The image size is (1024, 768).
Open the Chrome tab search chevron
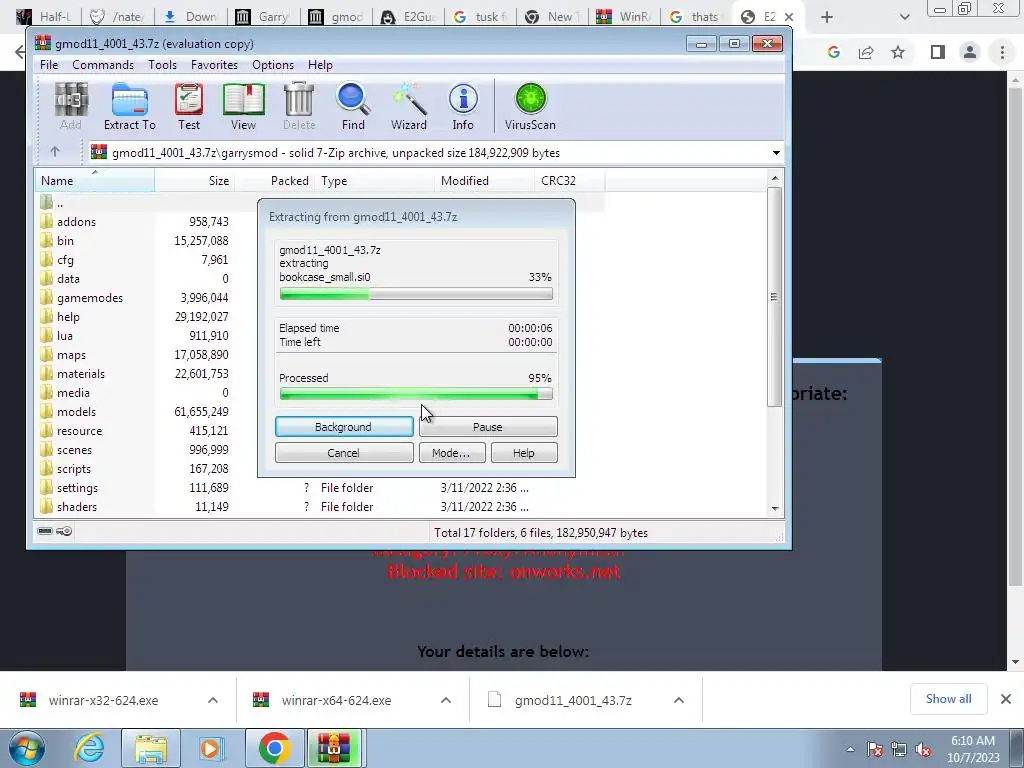904,17
